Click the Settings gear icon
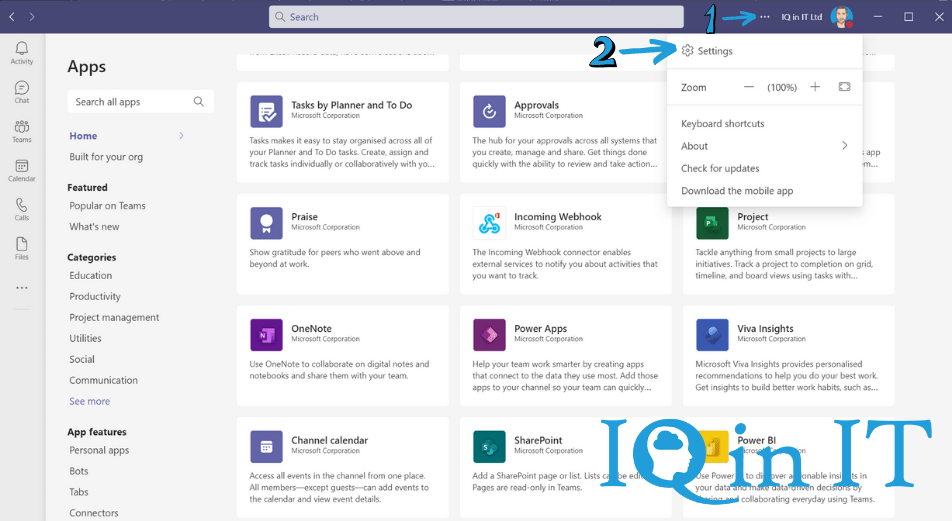This screenshot has height=521, width=952. point(687,50)
